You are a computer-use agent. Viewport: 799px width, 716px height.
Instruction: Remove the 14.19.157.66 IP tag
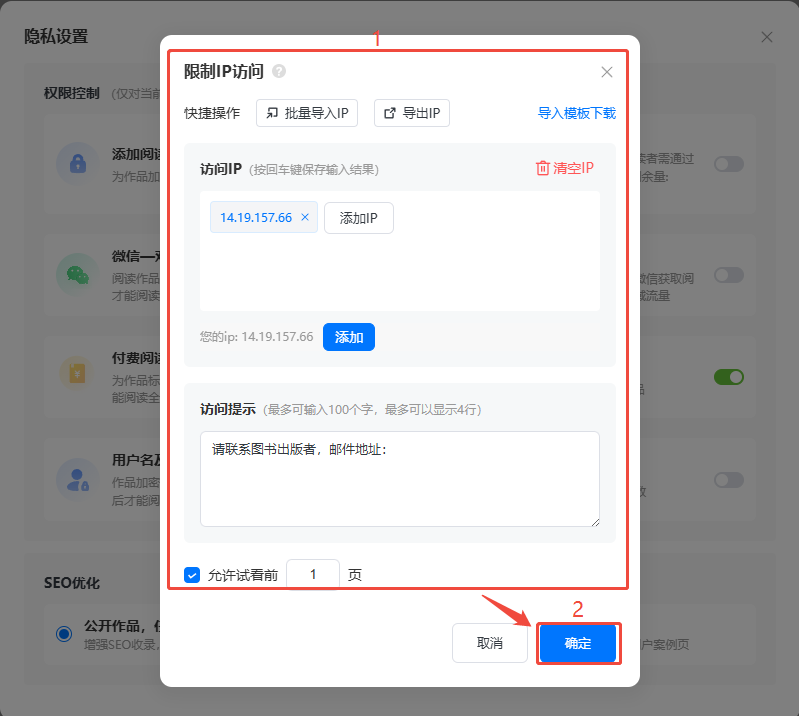(x=305, y=218)
